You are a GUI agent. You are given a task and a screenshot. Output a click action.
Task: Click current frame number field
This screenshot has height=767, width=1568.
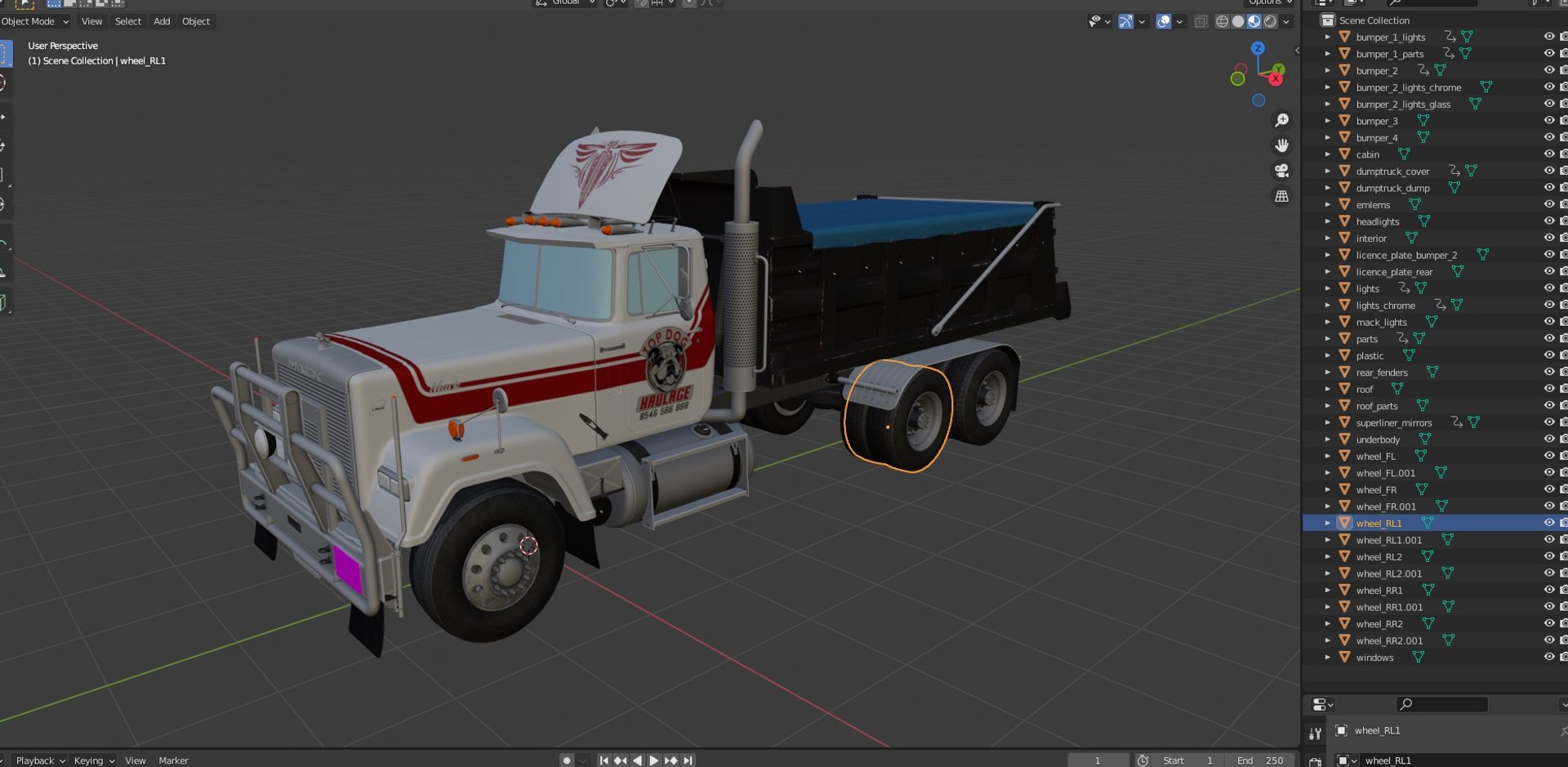[1098, 760]
